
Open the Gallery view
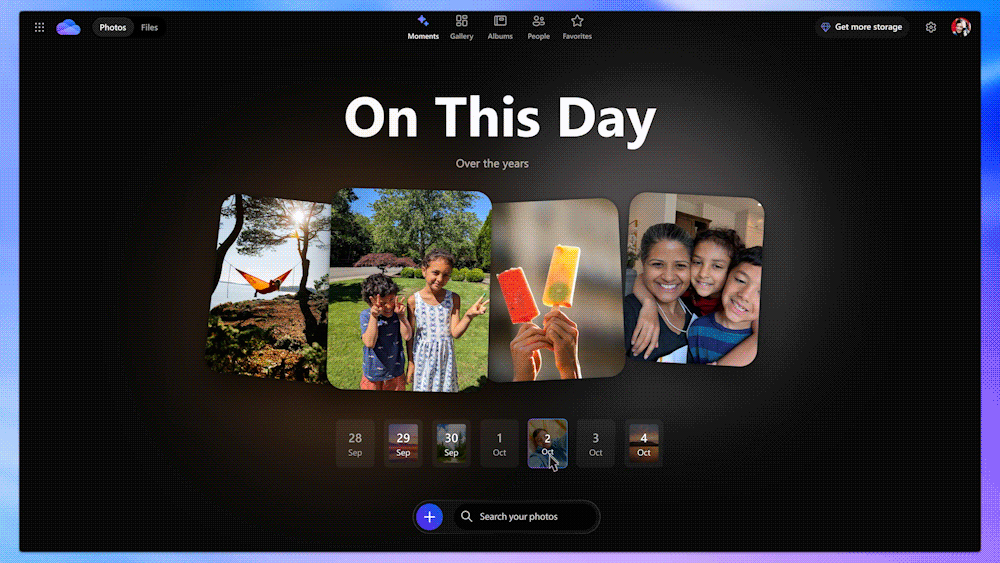(x=461, y=27)
